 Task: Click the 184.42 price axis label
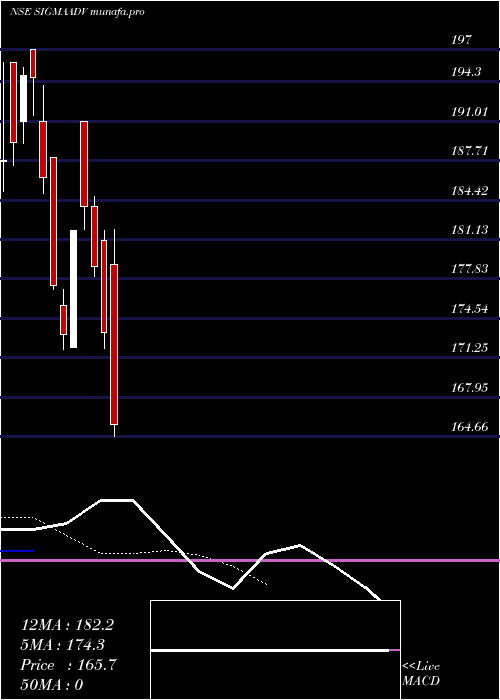click(x=469, y=191)
